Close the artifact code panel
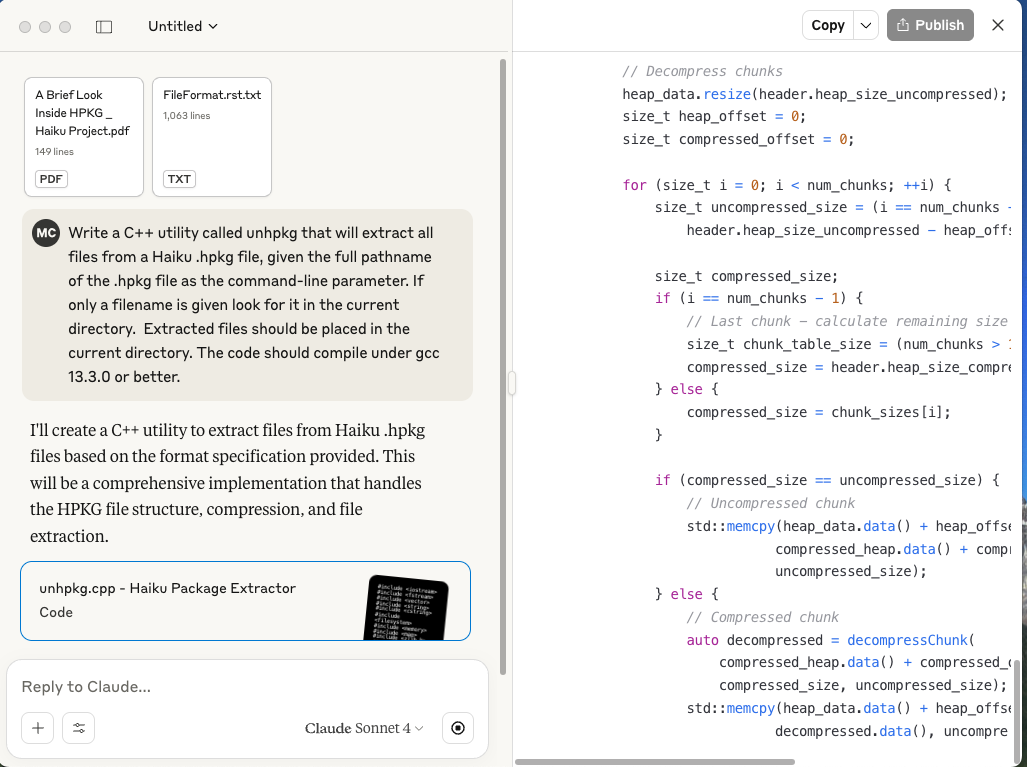Image resolution: width=1027 pixels, height=767 pixels. point(997,26)
